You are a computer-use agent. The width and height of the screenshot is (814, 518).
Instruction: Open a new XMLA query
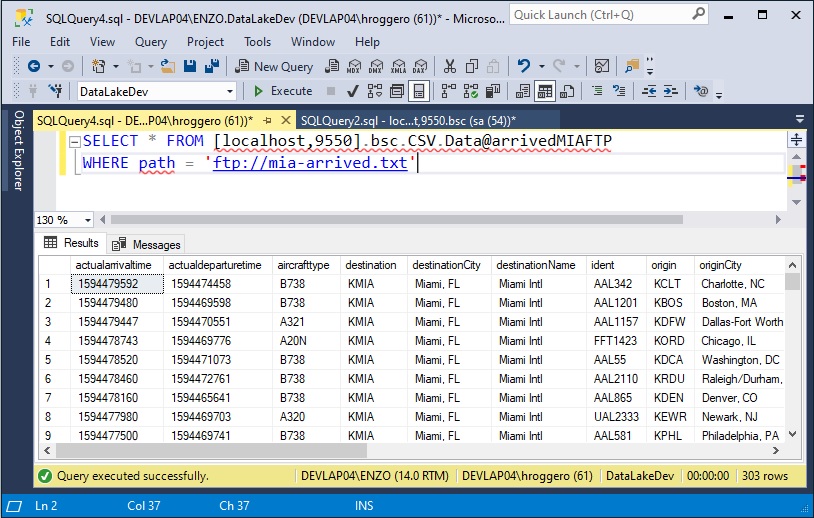click(398, 66)
